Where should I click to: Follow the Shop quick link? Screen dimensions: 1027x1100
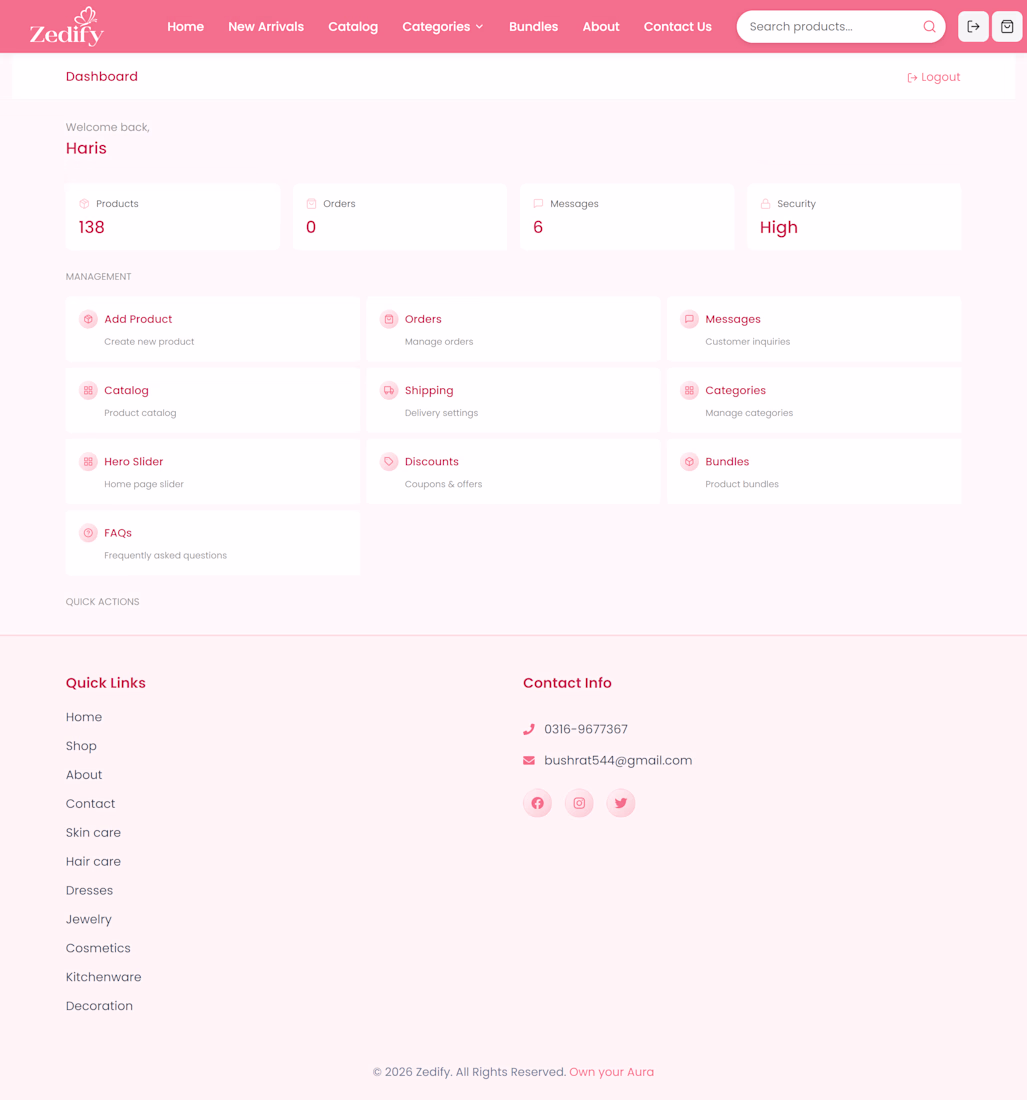[x=81, y=746]
